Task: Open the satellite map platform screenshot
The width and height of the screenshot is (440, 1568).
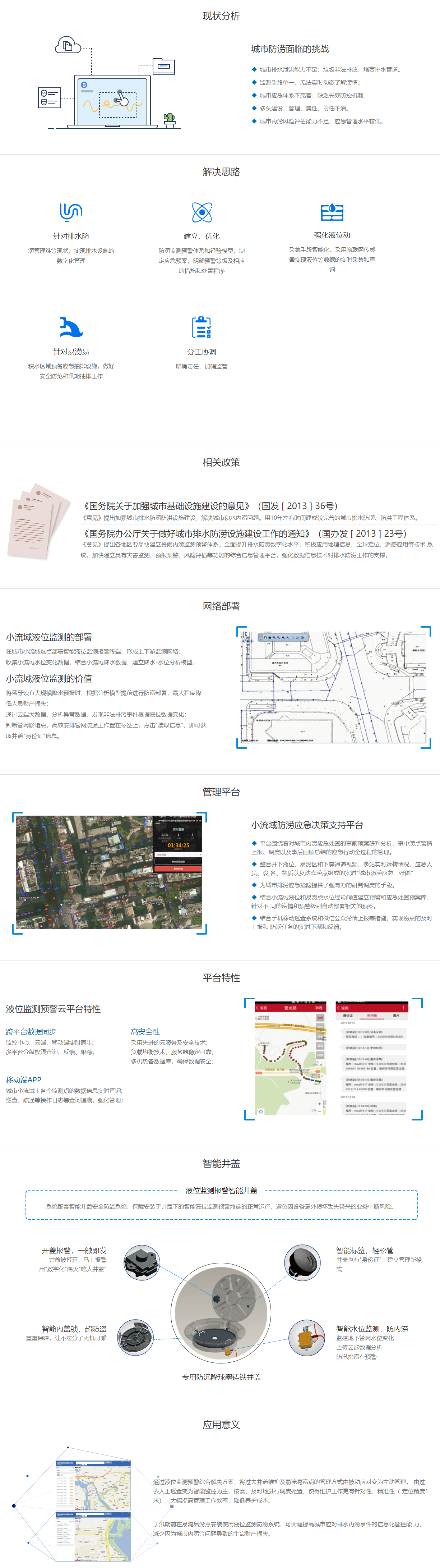Action: pyautogui.click(x=110, y=872)
